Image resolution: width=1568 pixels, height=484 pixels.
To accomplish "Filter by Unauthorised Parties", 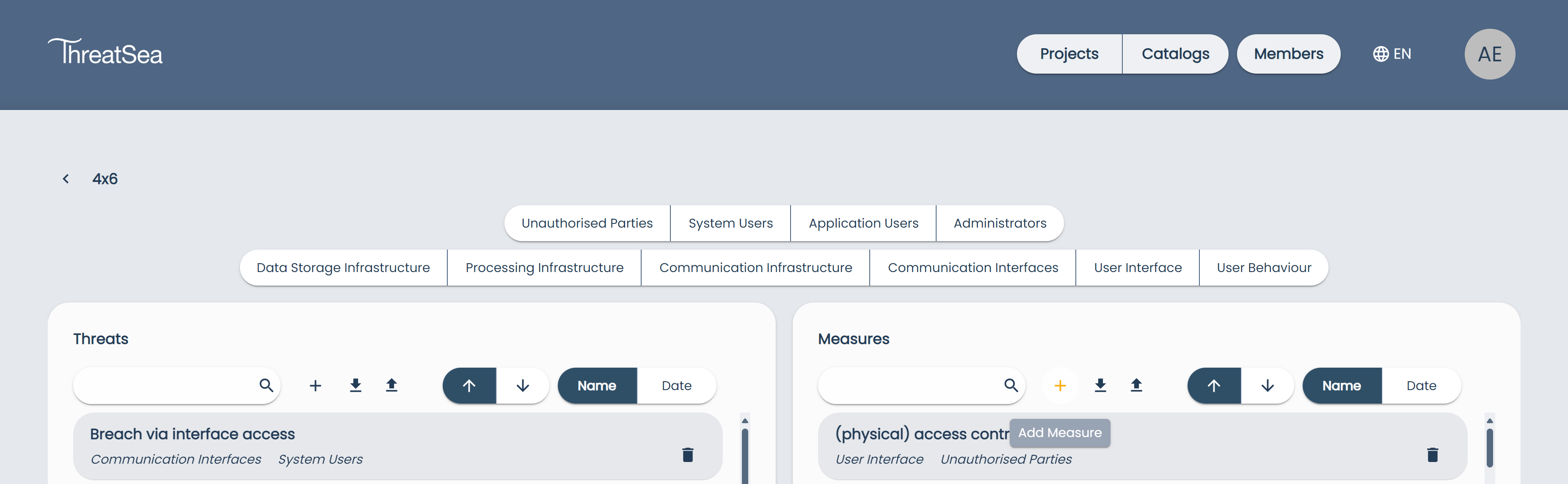I will 587,223.
